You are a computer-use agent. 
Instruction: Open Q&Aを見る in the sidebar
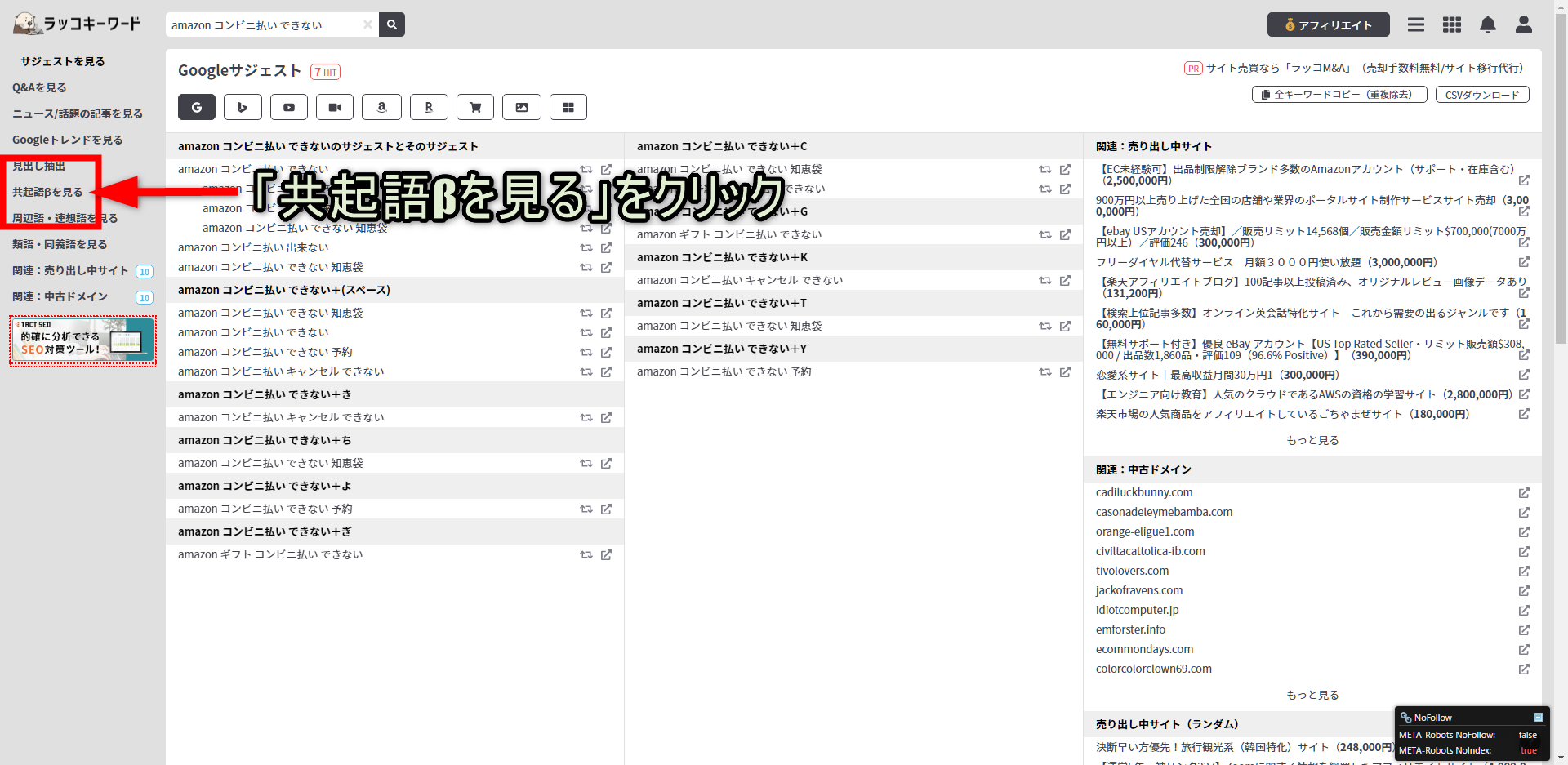(x=39, y=87)
